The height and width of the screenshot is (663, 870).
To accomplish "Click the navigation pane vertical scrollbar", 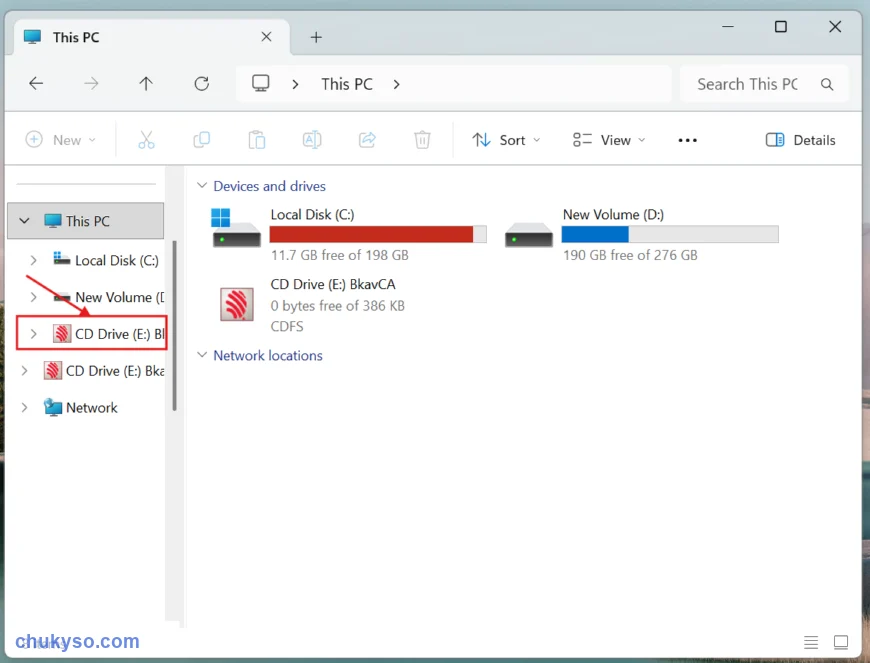I will [x=174, y=326].
